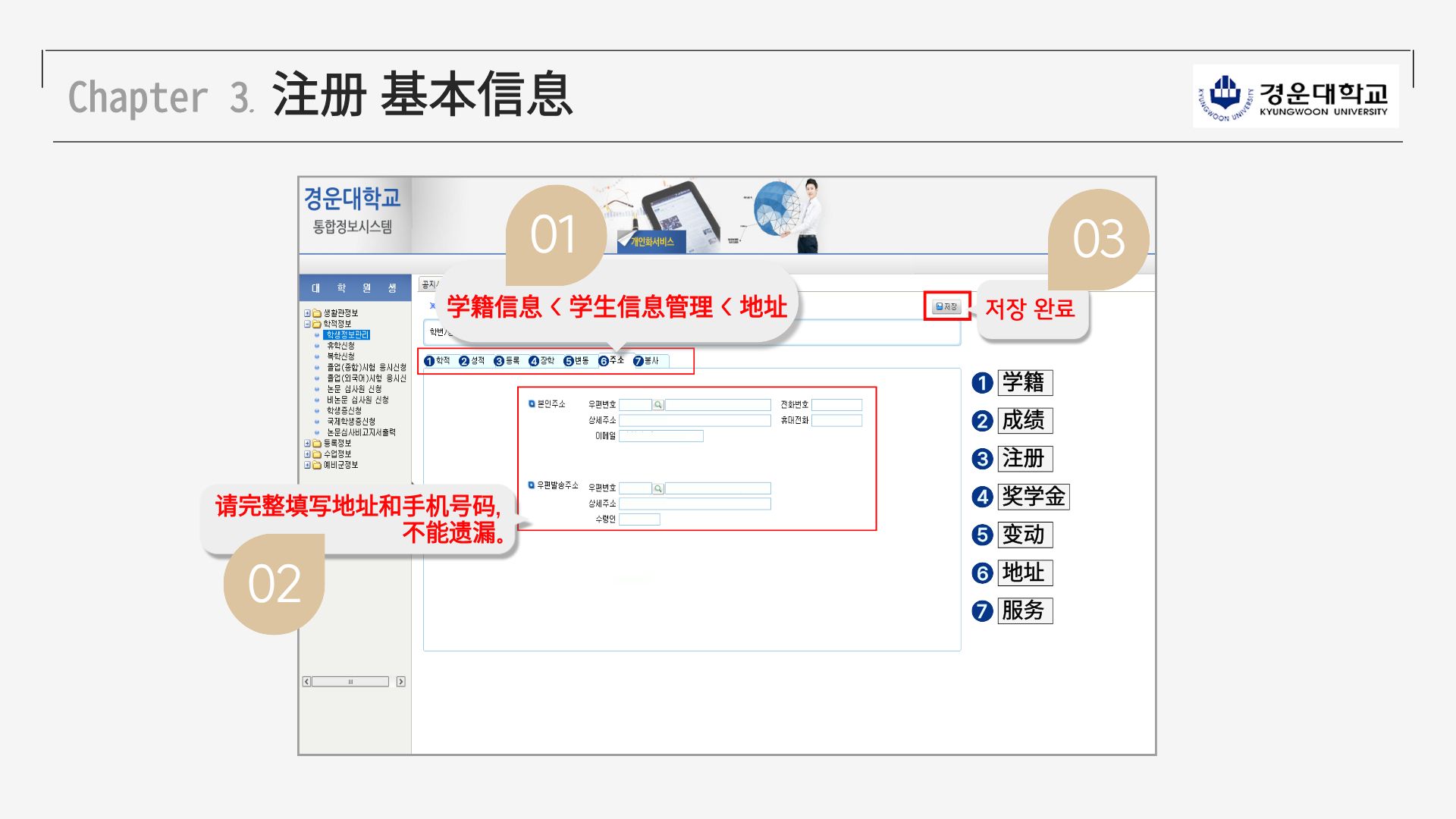The height and width of the screenshot is (819, 1456).
Task: Expand the 생활관정보 tree folder
Action: [307, 313]
